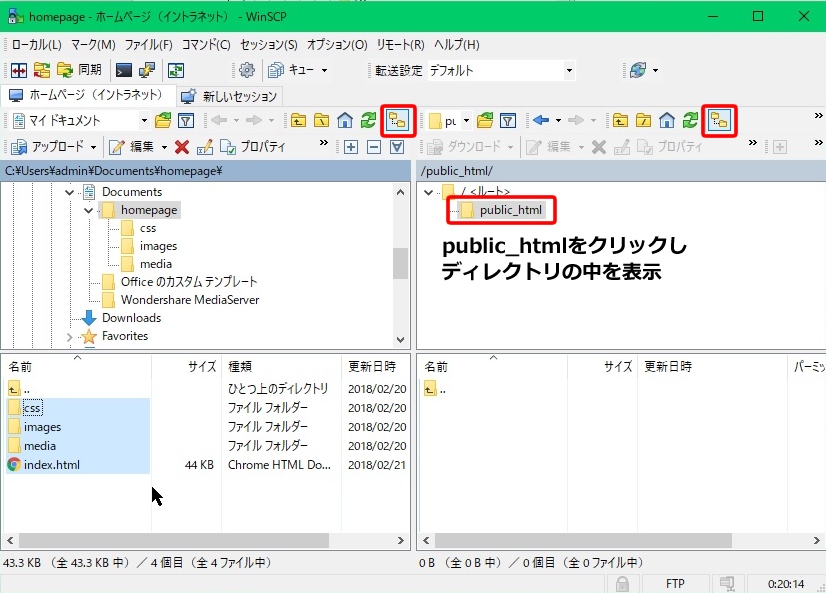
Task: Collapse the homepage tree node
Action: [x=88, y=211]
